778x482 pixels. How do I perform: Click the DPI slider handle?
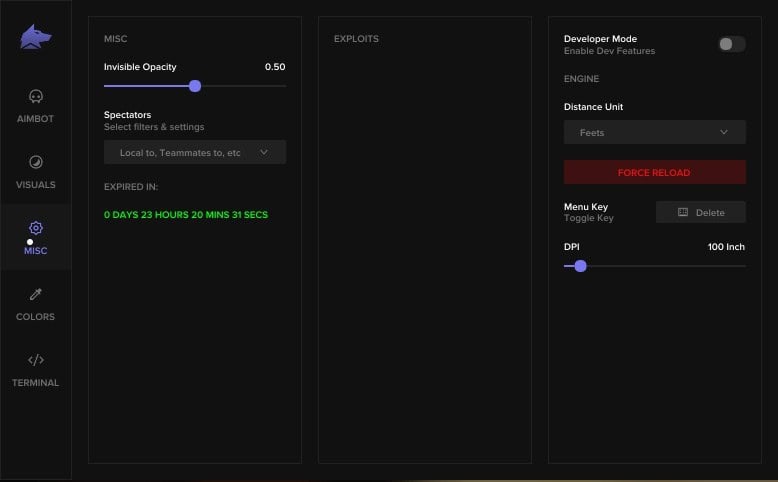click(580, 266)
